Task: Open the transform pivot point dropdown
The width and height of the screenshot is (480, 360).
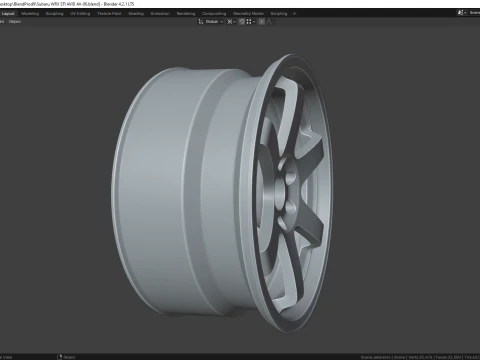Action: [x=231, y=22]
